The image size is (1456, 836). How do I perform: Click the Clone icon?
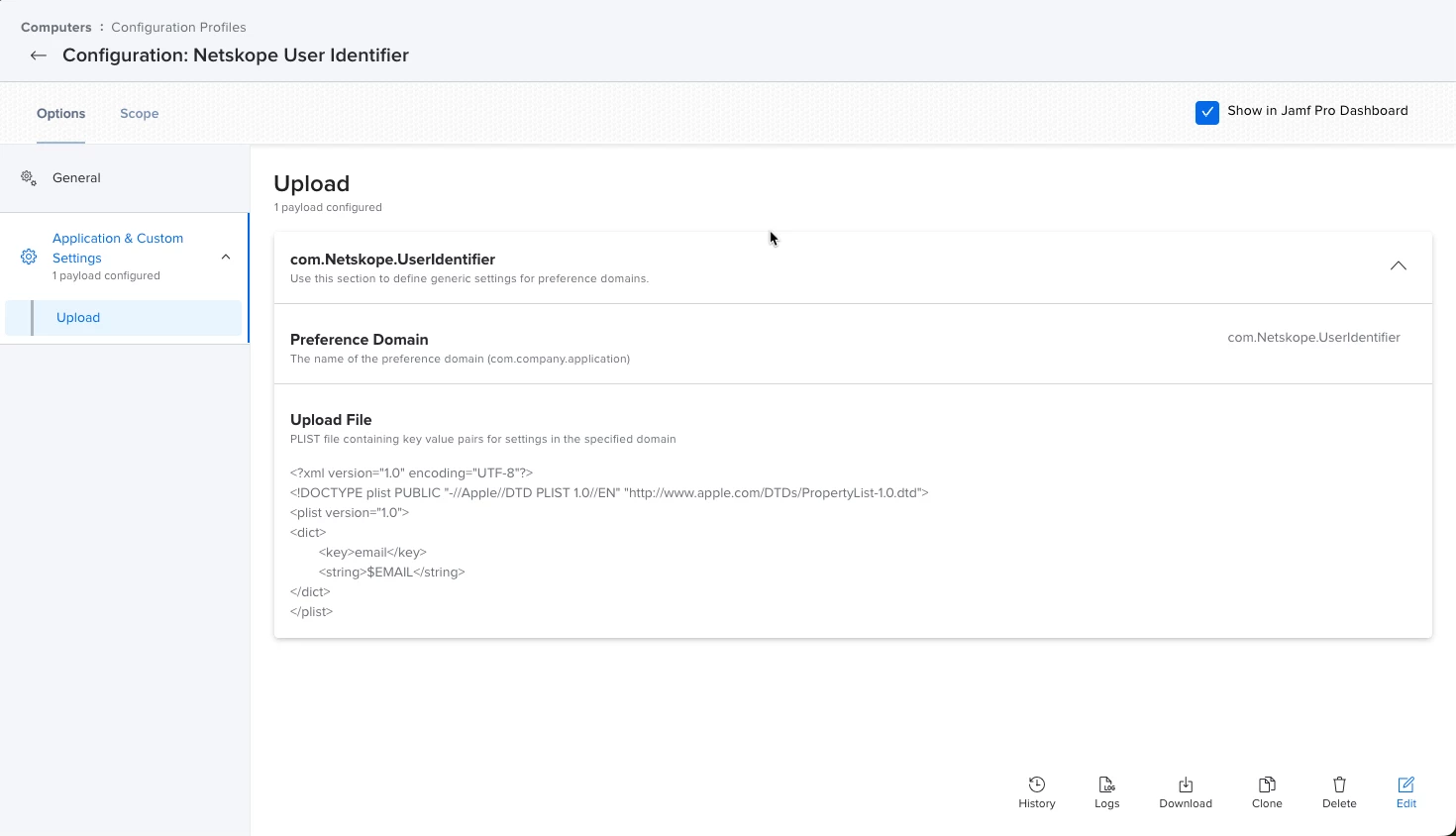tap(1267, 784)
